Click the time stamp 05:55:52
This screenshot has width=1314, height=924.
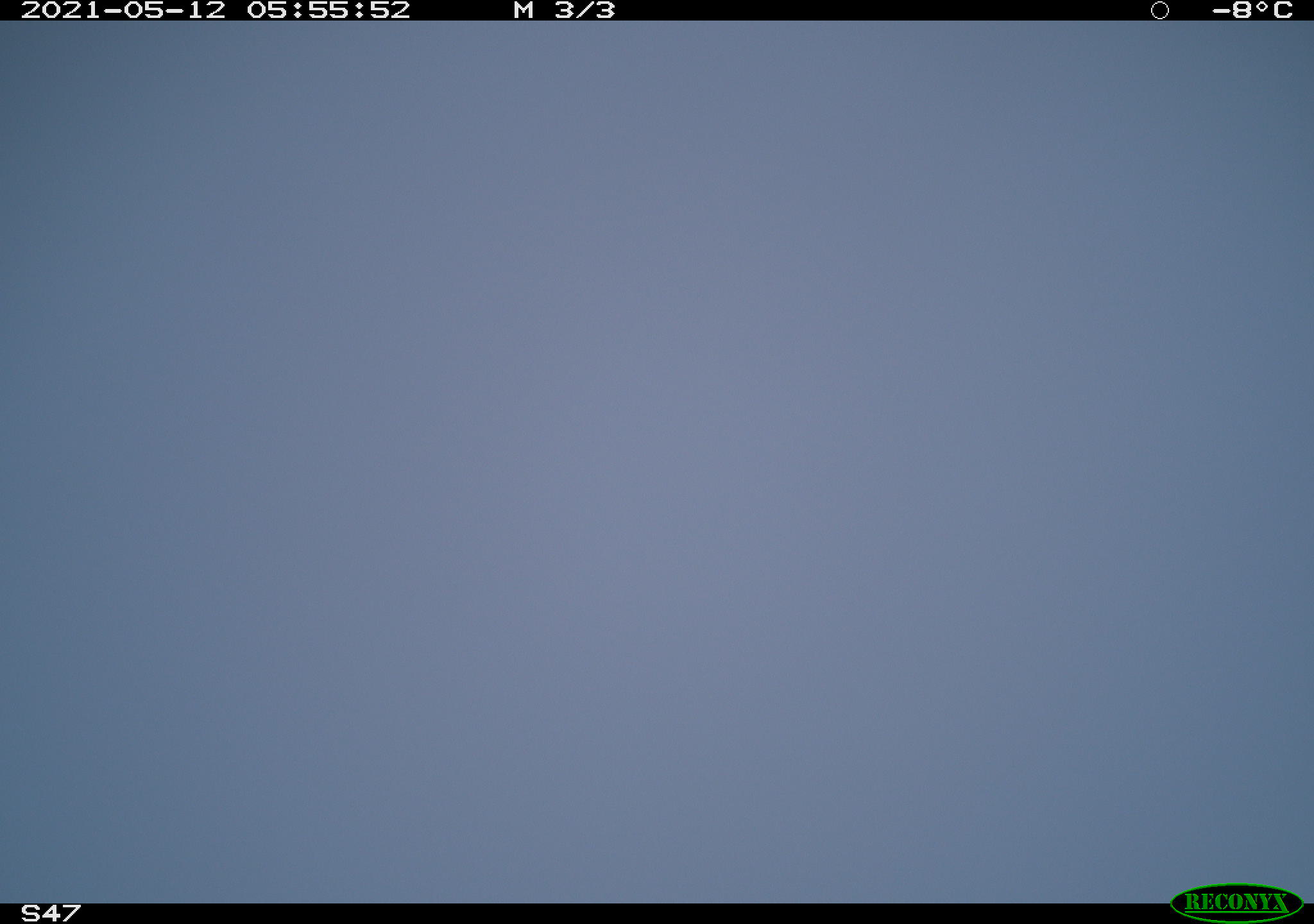[328, 10]
